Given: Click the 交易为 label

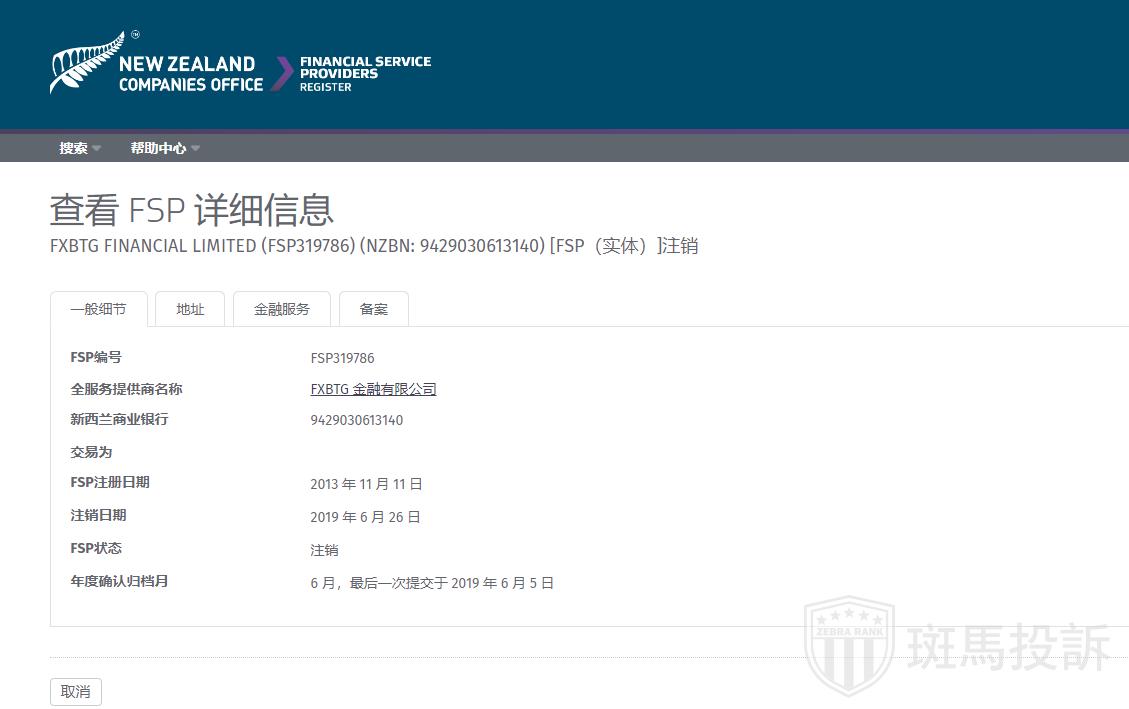Looking at the screenshot, I should click(x=91, y=453).
